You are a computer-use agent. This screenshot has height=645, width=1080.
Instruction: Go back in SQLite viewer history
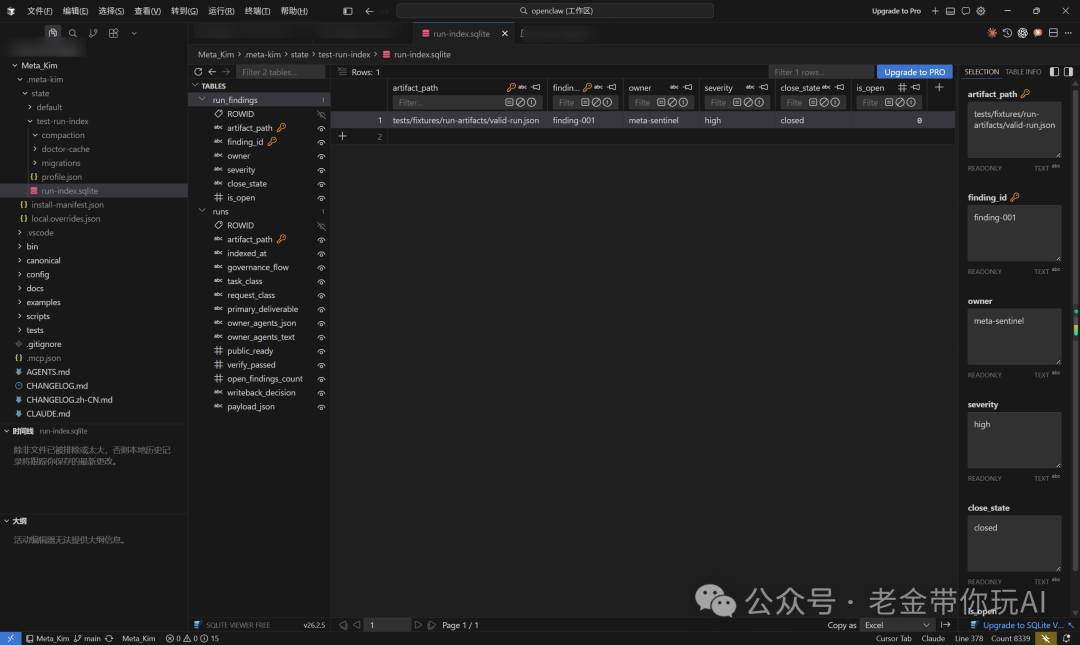(x=212, y=72)
